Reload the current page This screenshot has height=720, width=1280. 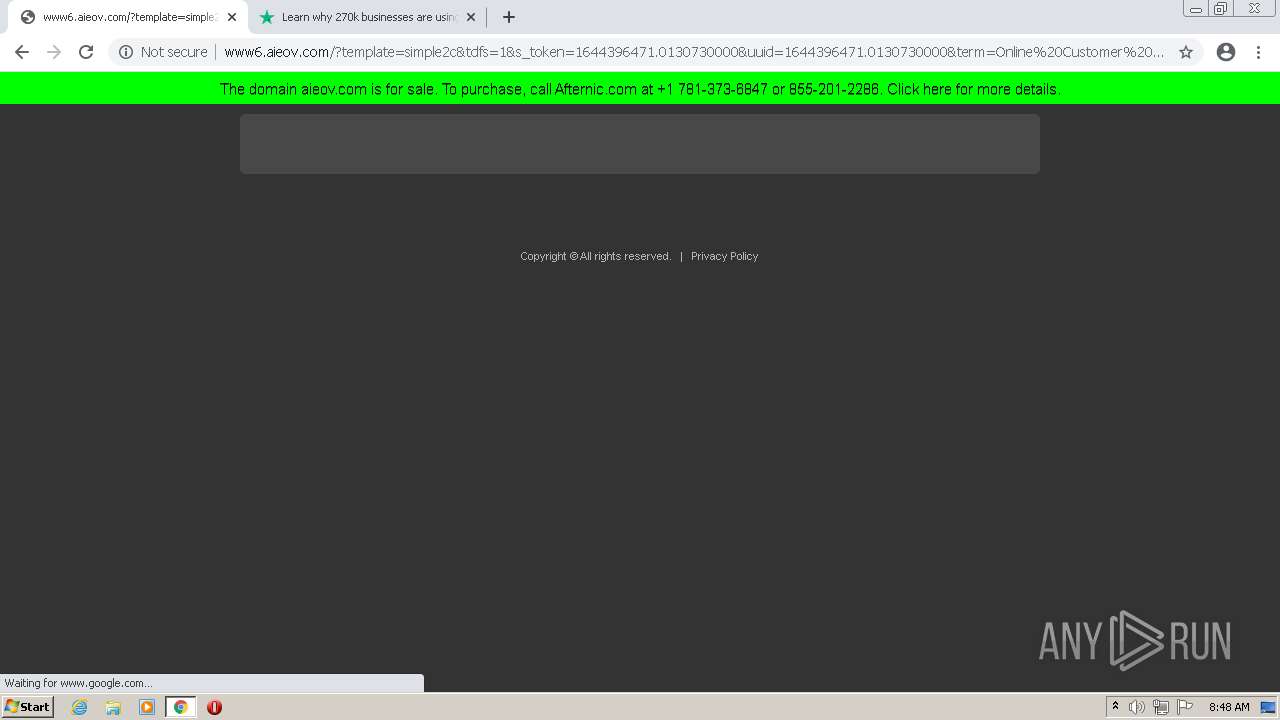point(86,52)
